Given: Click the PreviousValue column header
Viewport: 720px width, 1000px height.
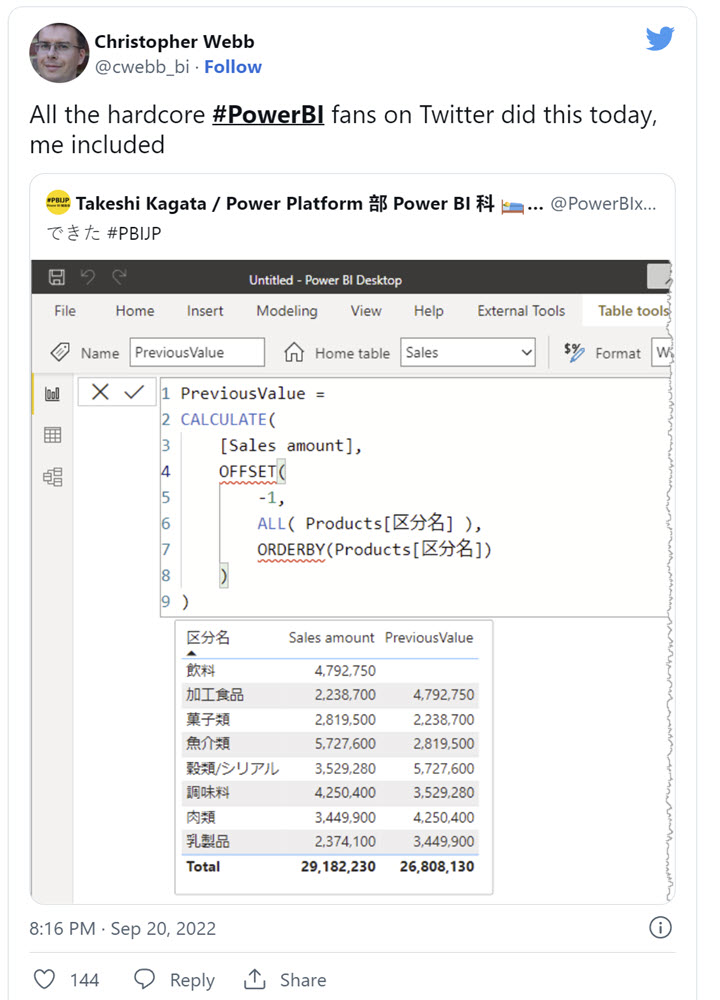Looking at the screenshot, I should point(429,638).
